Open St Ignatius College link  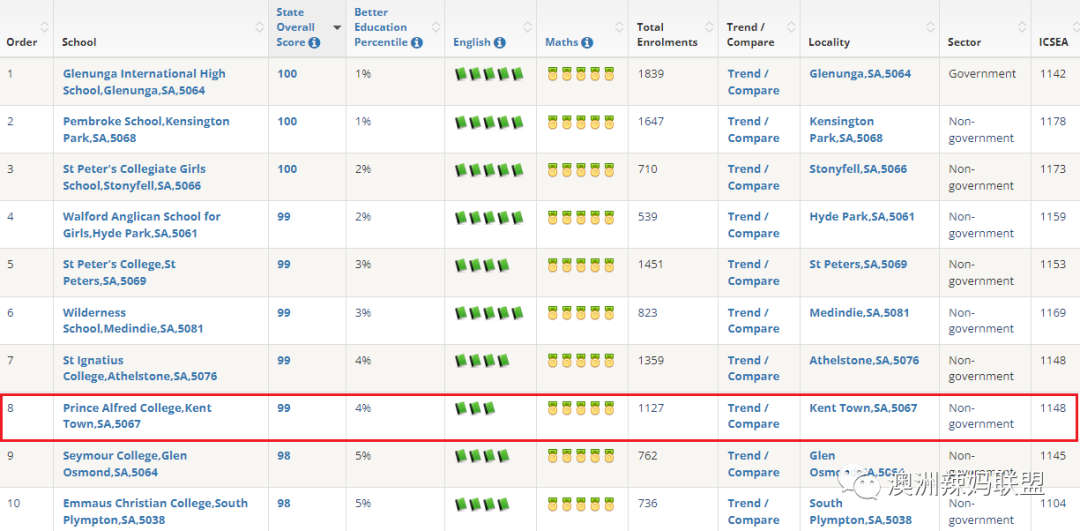coord(140,368)
